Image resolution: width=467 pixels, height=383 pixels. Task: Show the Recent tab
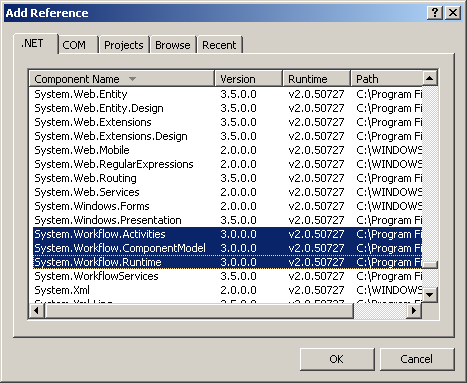pos(219,45)
